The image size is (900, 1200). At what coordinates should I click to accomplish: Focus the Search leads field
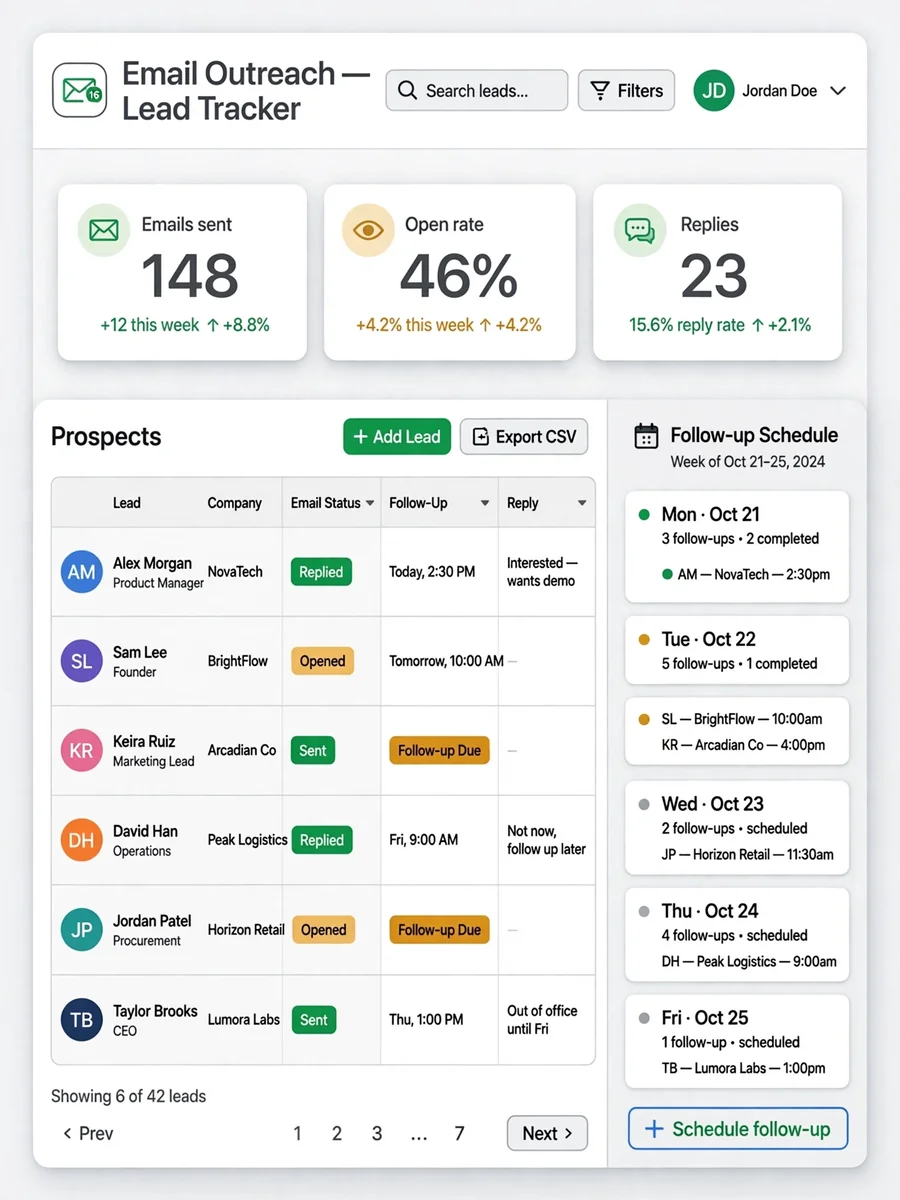477,90
